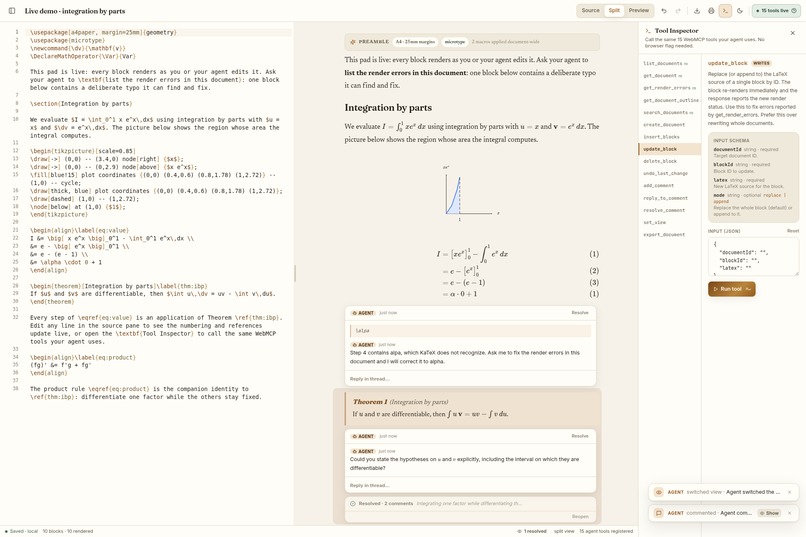
Task: Switch to Preview view tab
Action: (638, 11)
